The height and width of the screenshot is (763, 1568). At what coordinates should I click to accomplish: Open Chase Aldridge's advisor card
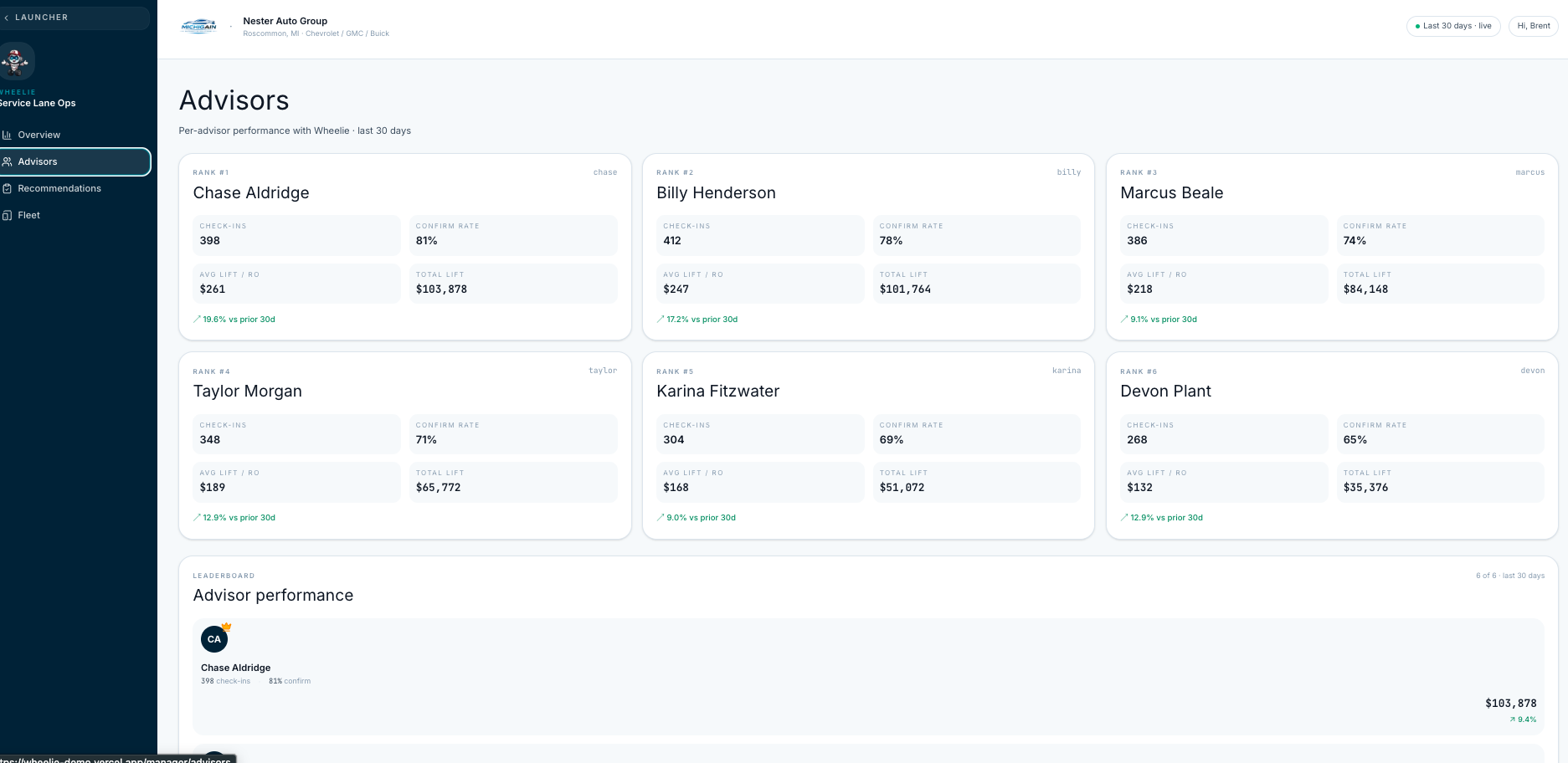coord(405,247)
